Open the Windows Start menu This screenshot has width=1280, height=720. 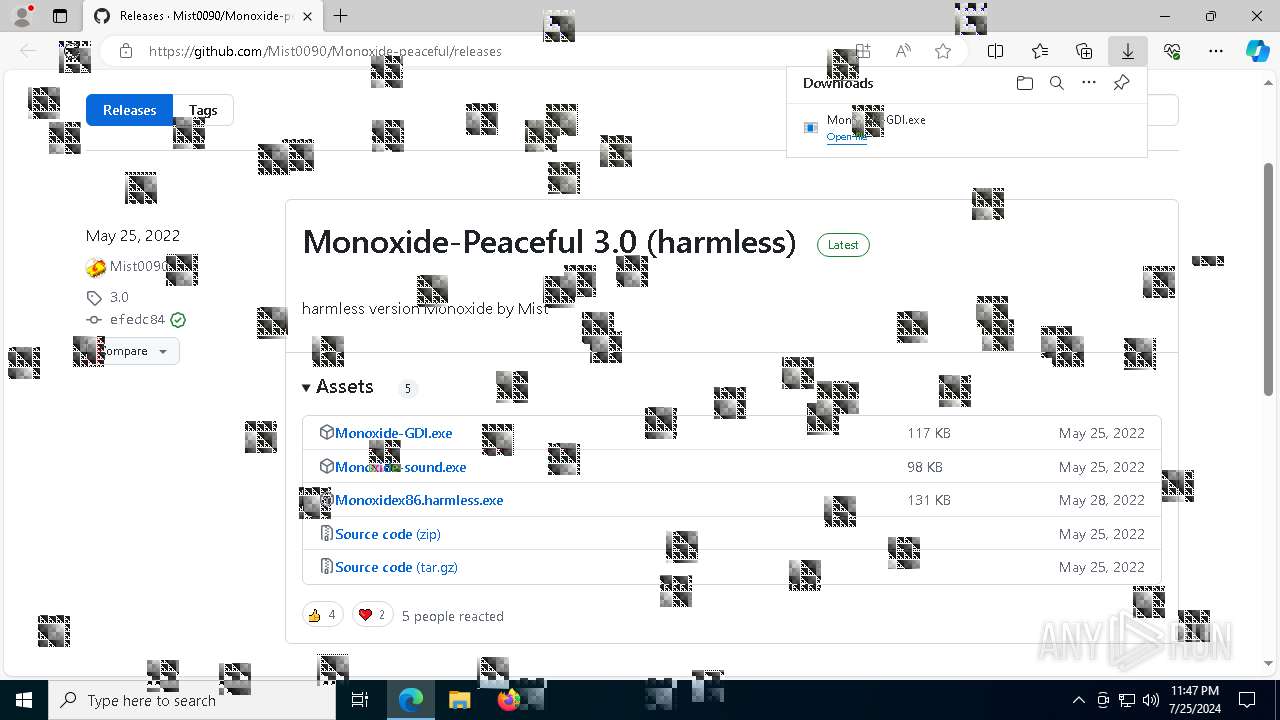(24, 700)
